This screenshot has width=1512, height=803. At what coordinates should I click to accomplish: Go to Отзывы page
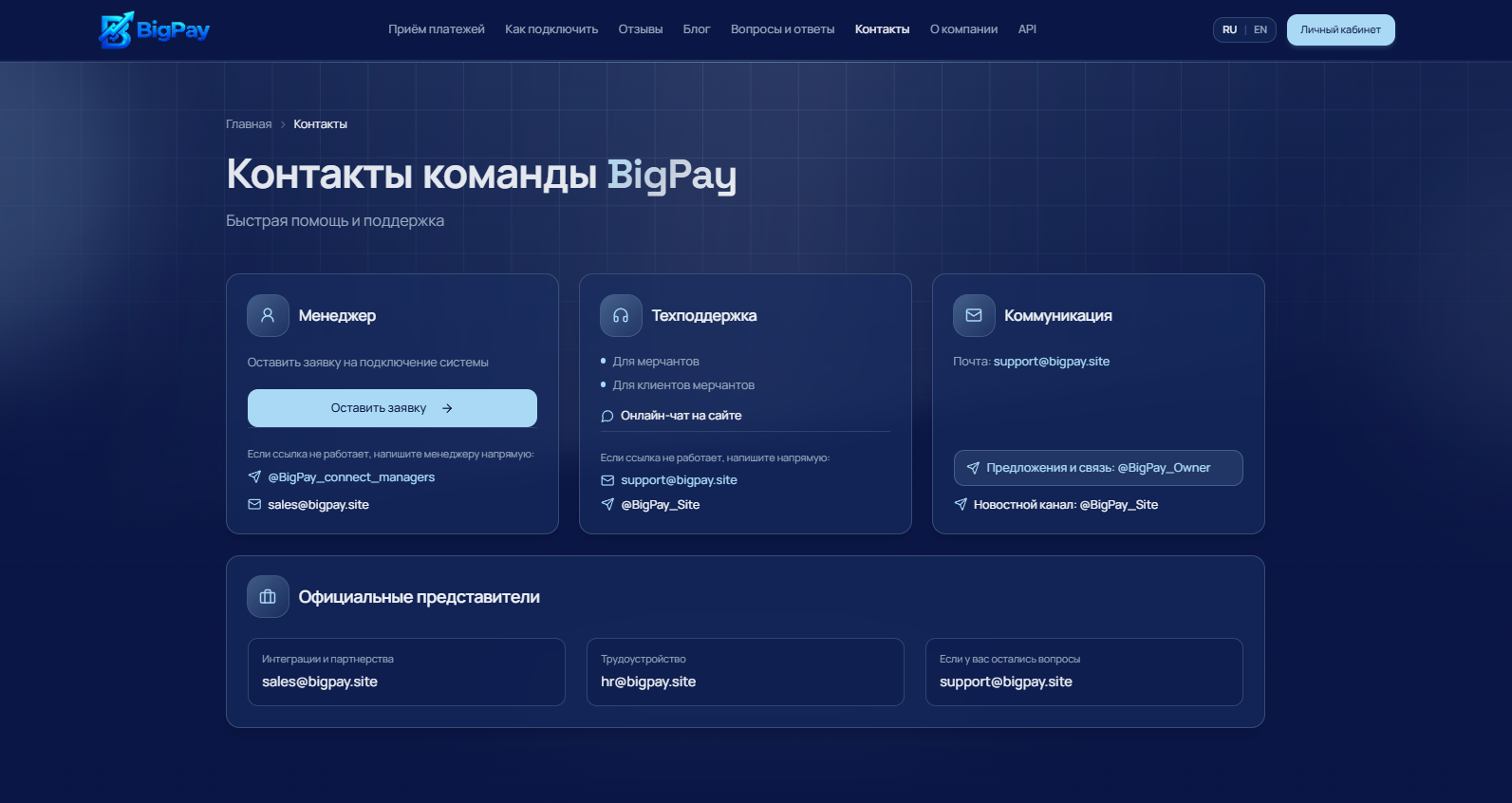(641, 29)
